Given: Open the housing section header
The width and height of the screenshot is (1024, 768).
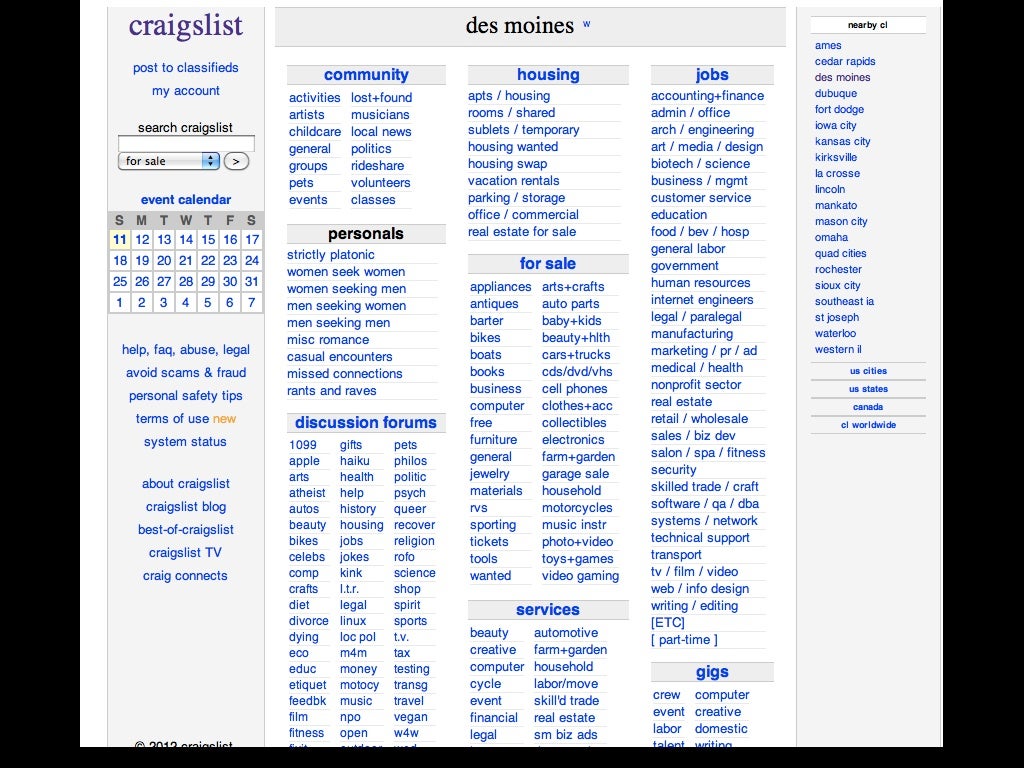Looking at the screenshot, I should coord(548,74).
